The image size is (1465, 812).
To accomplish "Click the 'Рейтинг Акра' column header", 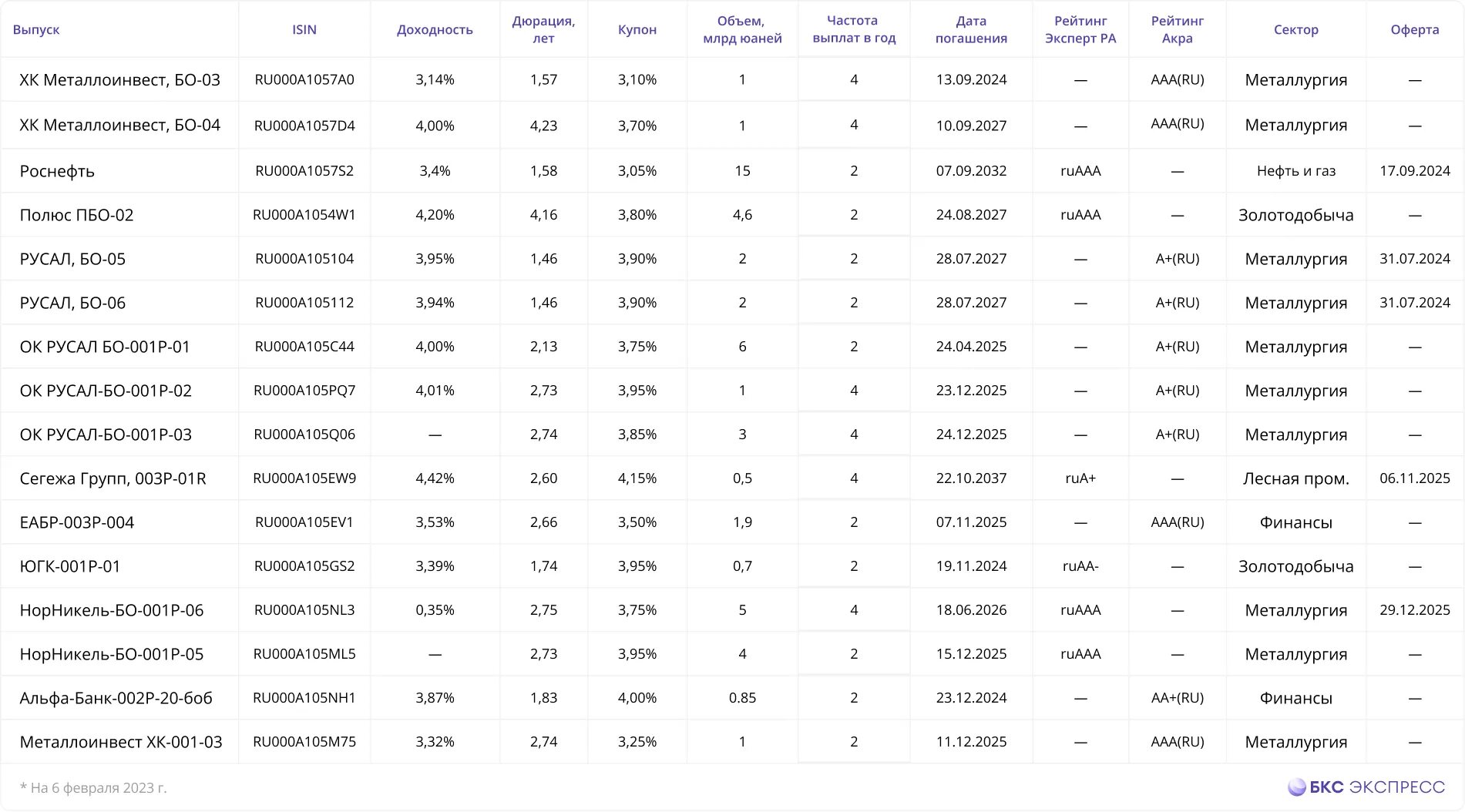I will pyautogui.click(x=1177, y=29).
